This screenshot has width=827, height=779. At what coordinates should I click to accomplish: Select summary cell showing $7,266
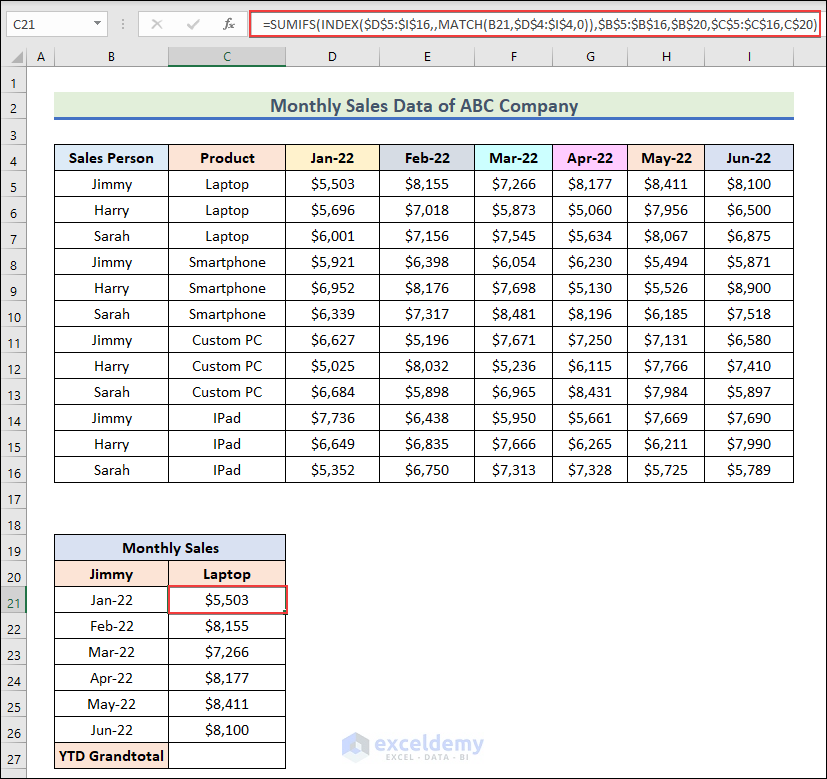coord(227,652)
